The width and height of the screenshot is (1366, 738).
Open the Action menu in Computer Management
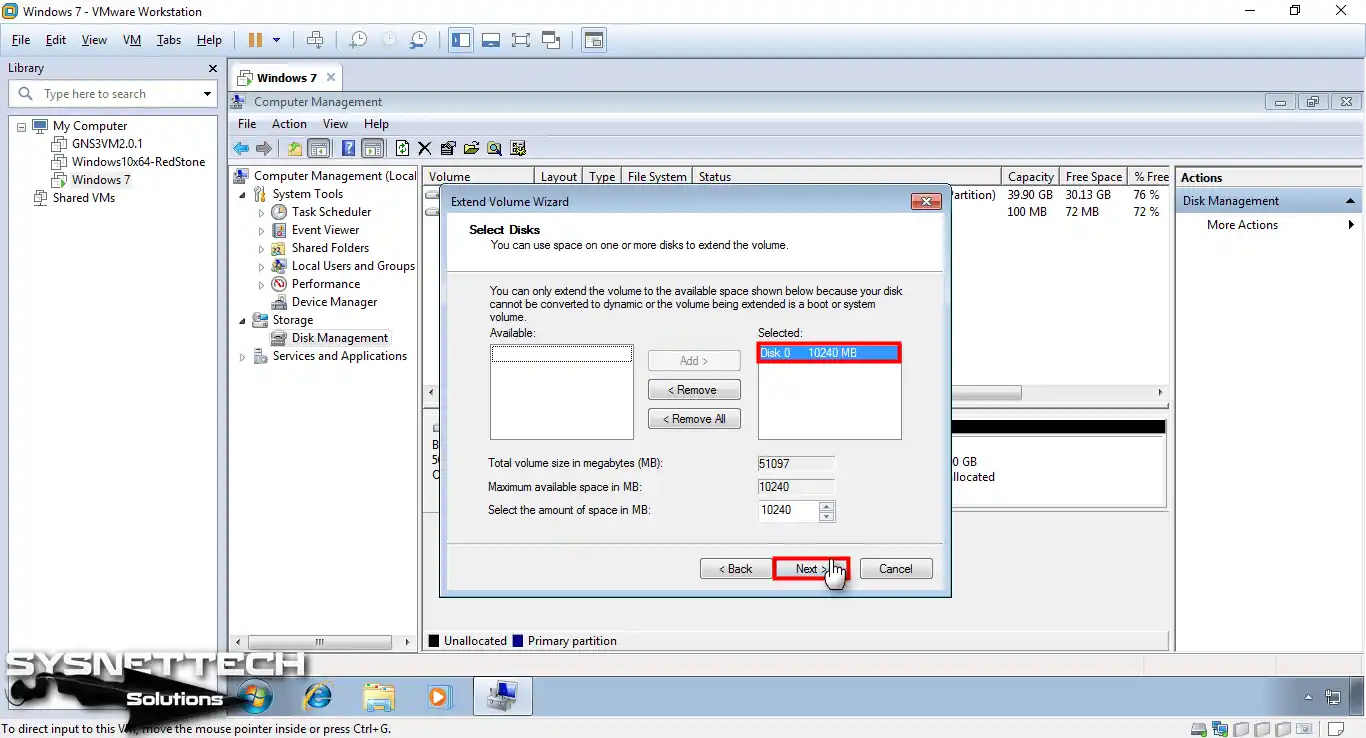pos(289,124)
